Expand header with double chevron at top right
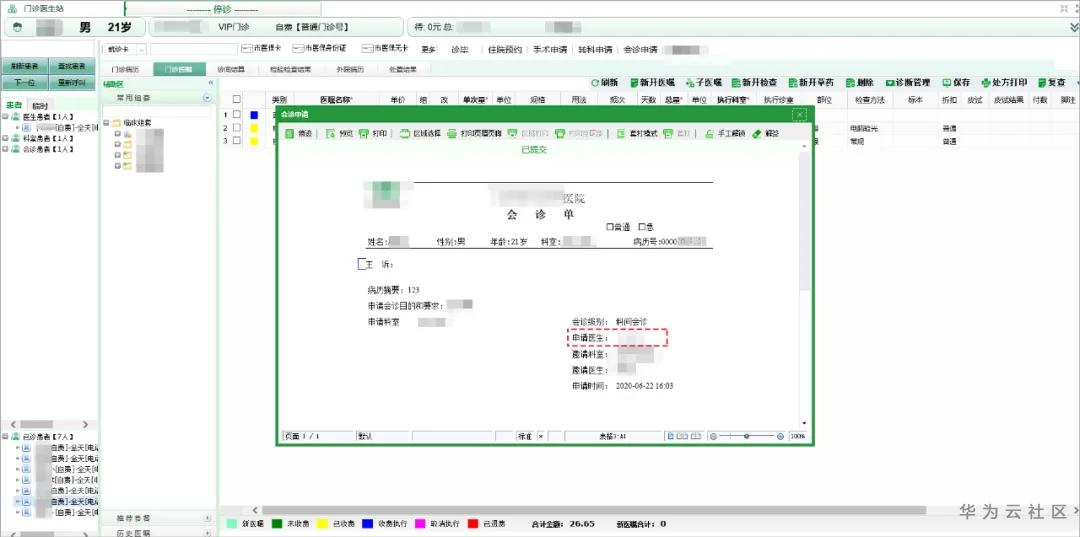1080x537 pixels. coord(1073,28)
